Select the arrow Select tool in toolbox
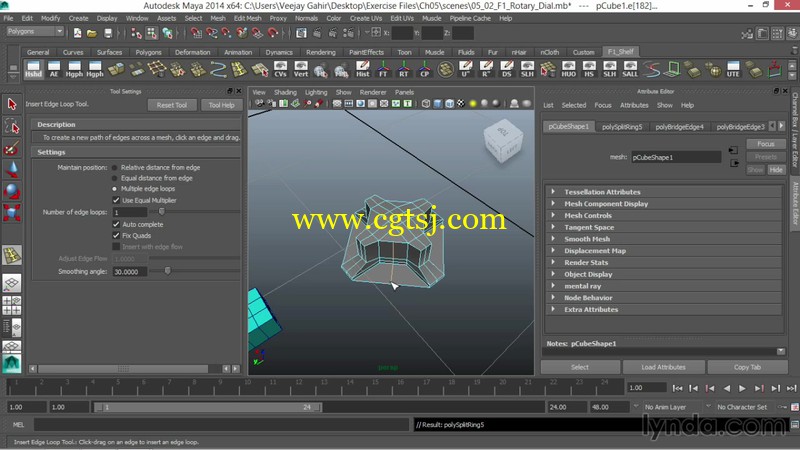800x450 pixels. [x=12, y=104]
